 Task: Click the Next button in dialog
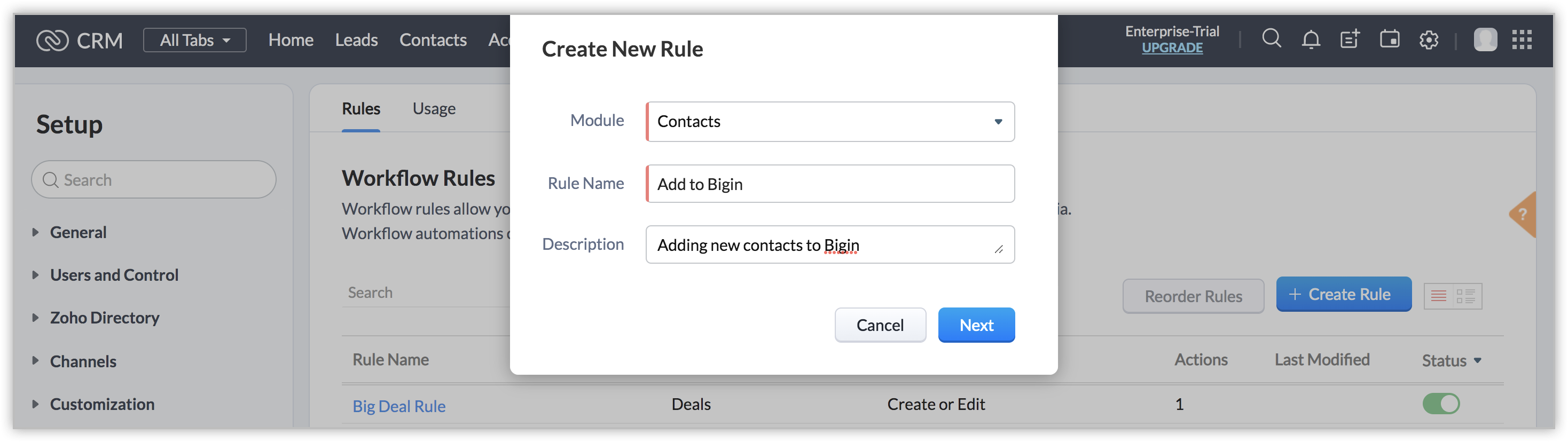click(976, 325)
